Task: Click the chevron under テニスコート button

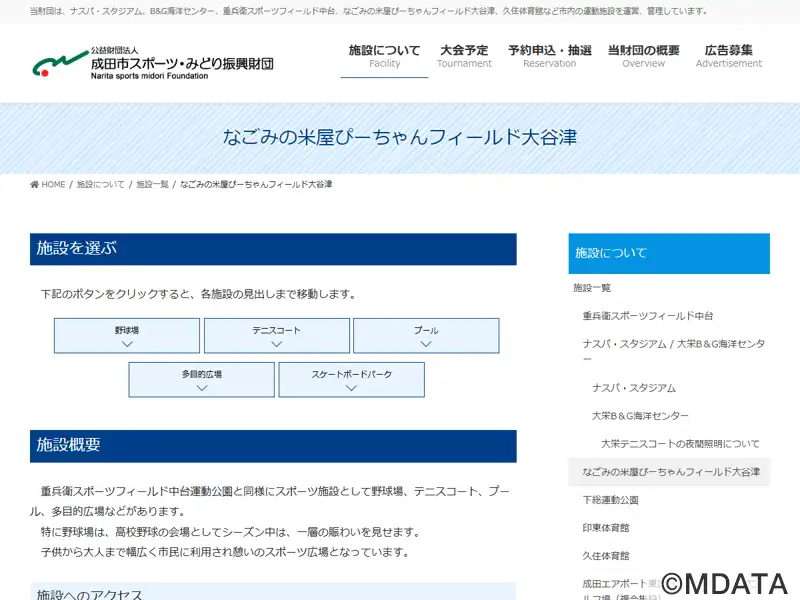Action: pos(277,344)
